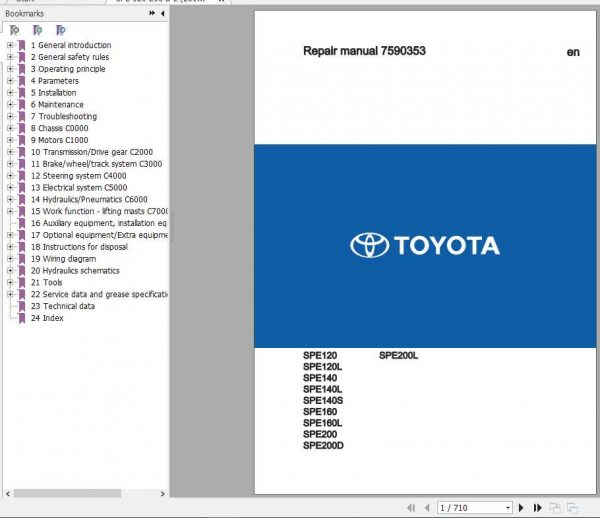
Task: Open the 23 Technical data bookmark
Action: (63, 306)
